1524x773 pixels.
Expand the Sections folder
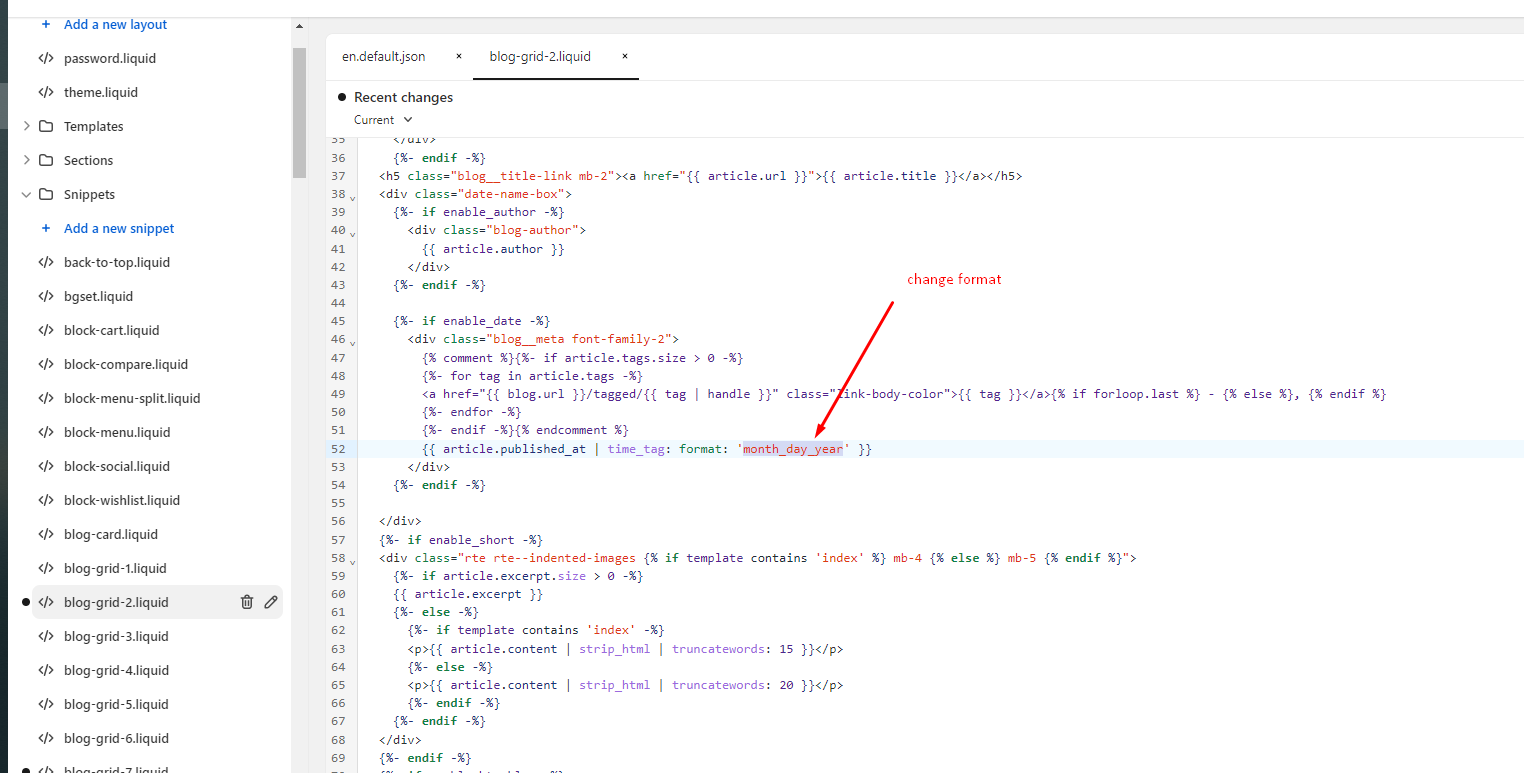pyautogui.click(x=26, y=160)
